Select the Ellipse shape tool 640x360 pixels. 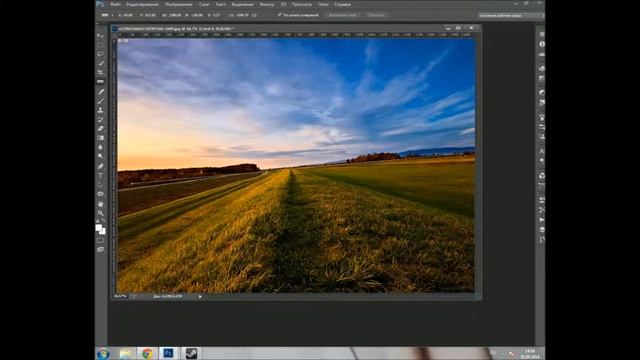100,194
